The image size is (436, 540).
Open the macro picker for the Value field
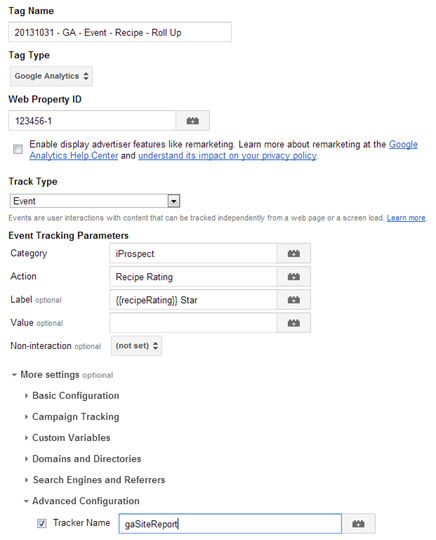pyautogui.click(x=293, y=323)
